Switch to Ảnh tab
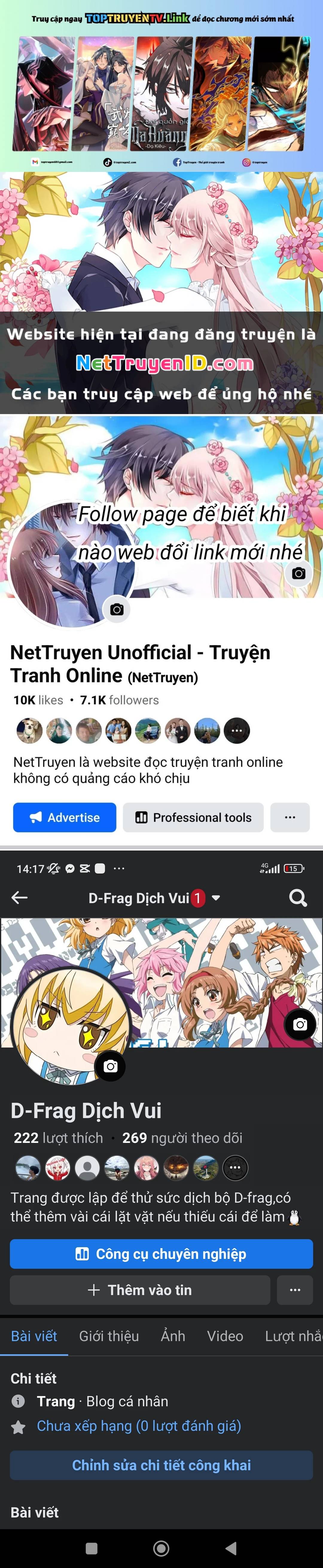323x1568 pixels. (x=173, y=1336)
